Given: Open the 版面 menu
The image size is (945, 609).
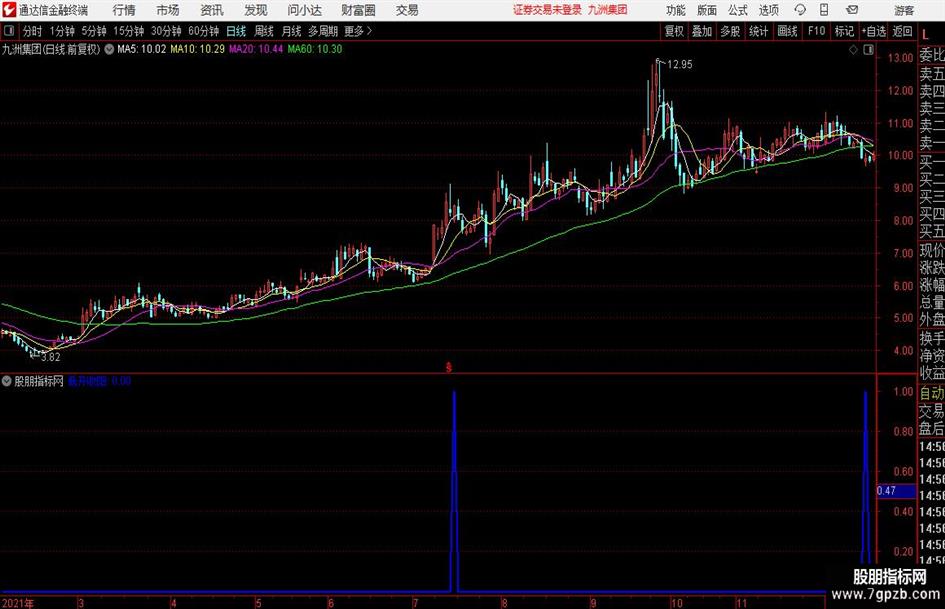Looking at the screenshot, I should point(707,10).
